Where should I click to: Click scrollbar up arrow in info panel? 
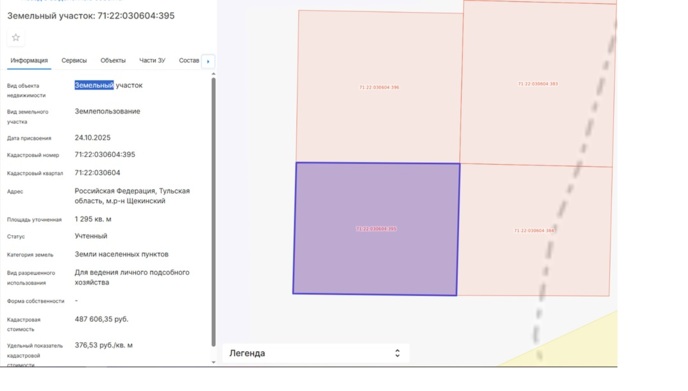(x=214, y=74)
